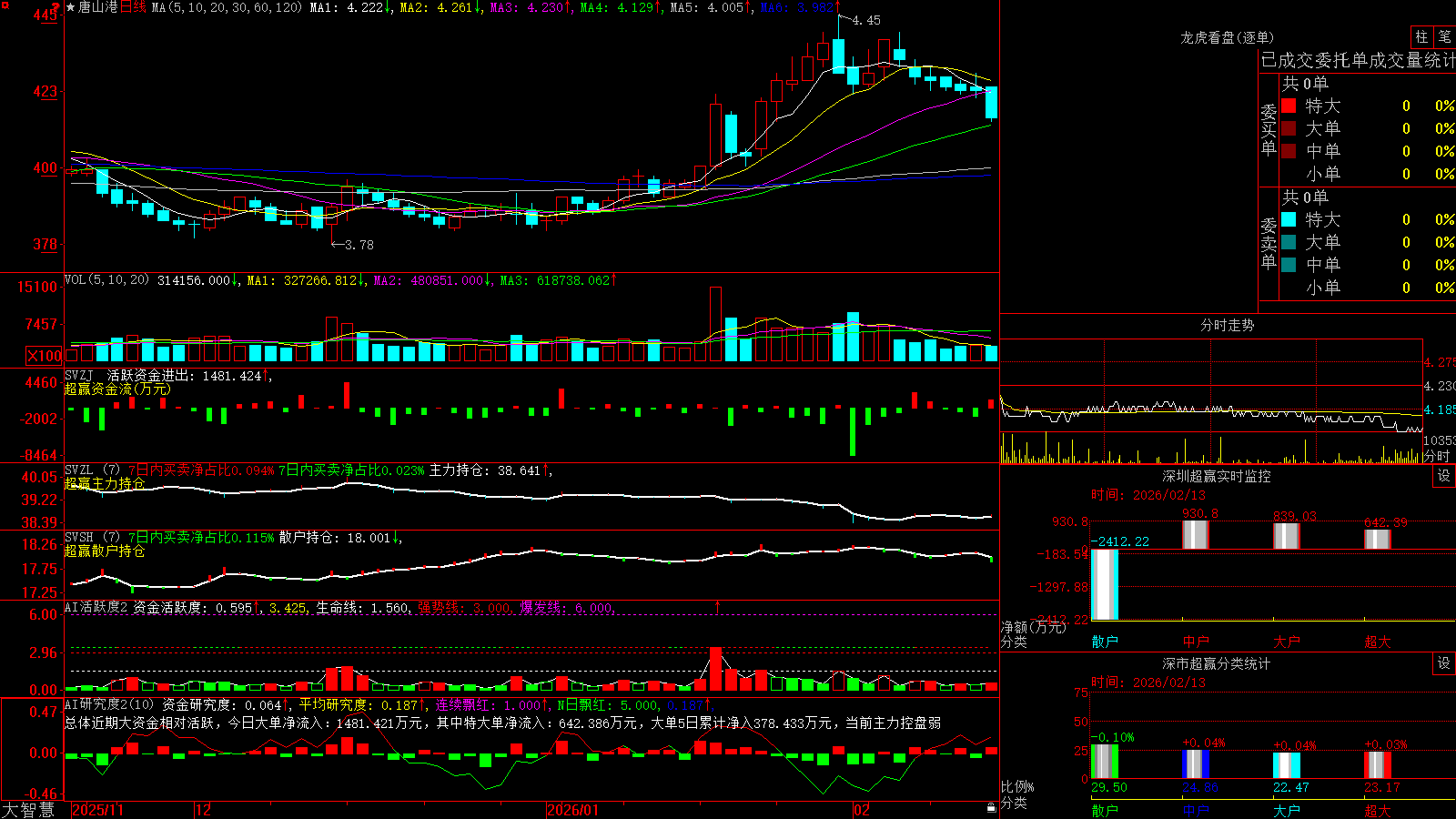Click the dark red 中单 swatch under 委买单
Screen dimensions: 1456x819
1289,151
